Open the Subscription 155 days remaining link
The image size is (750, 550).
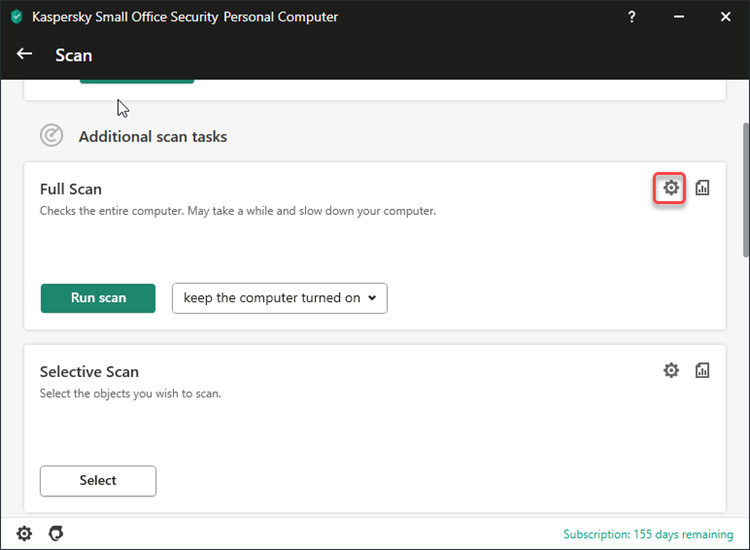tap(648, 534)
